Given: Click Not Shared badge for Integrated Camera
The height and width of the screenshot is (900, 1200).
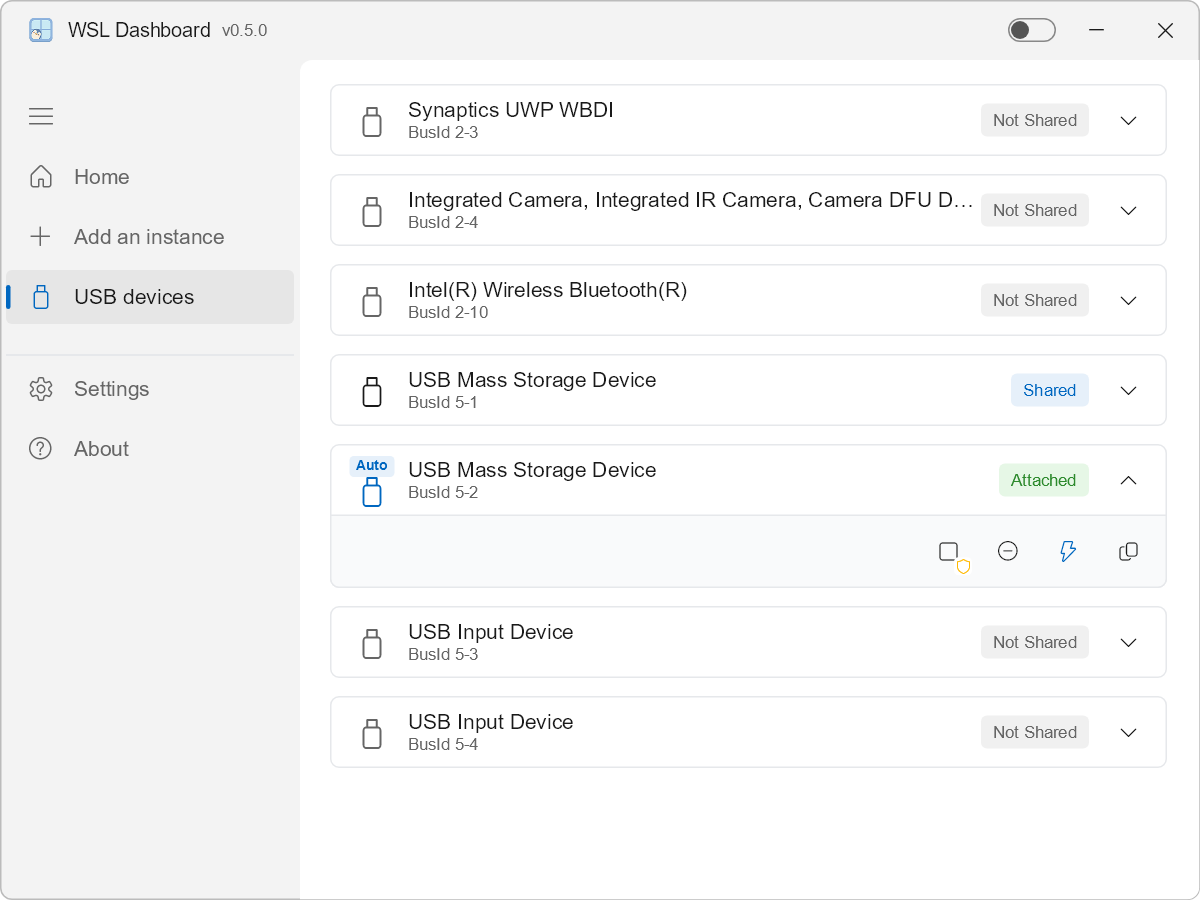Looking at the screenshot, I should 1035,210.
